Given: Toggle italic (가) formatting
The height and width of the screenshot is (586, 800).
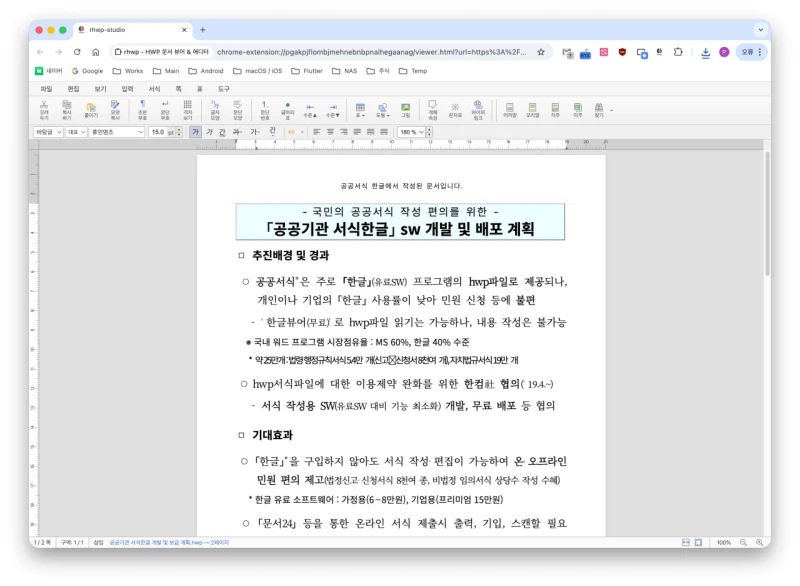Looking at the screenshot, I should pos(209,132).
